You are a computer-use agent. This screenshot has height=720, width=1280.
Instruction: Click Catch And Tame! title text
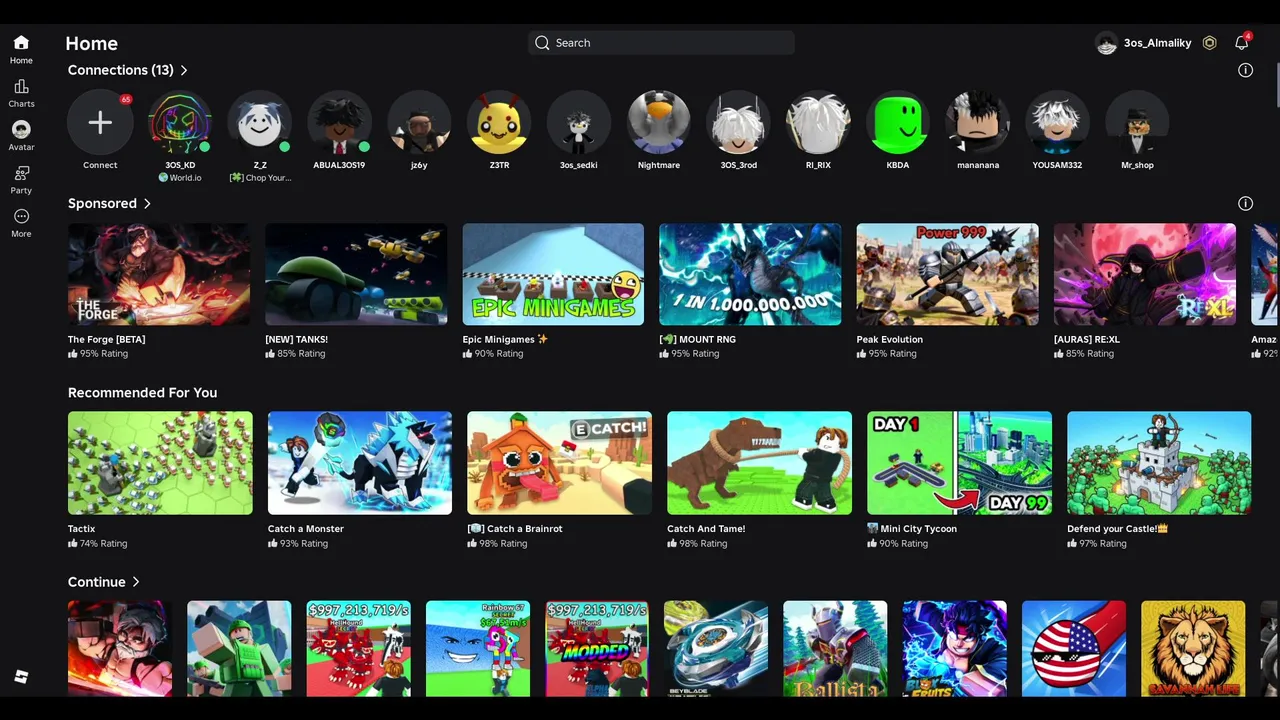click(x=706, y=528)
